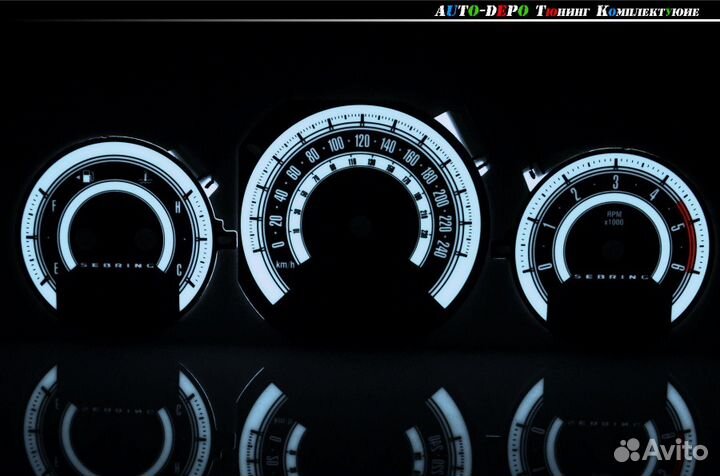Click the number 0 on tachometer

(x=543, y=268)
